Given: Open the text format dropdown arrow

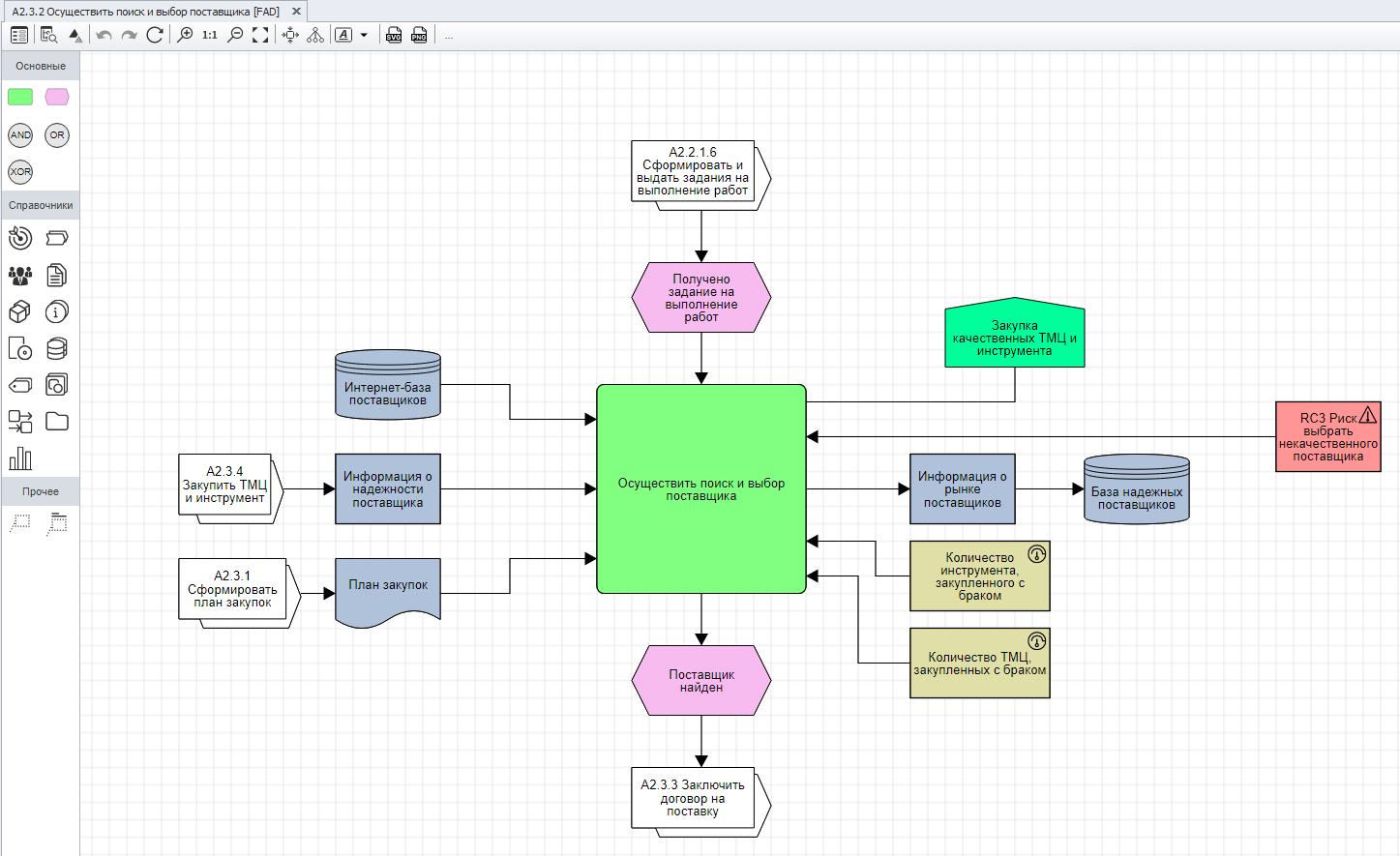Looking at the screenshot, I should coord(364,35).
